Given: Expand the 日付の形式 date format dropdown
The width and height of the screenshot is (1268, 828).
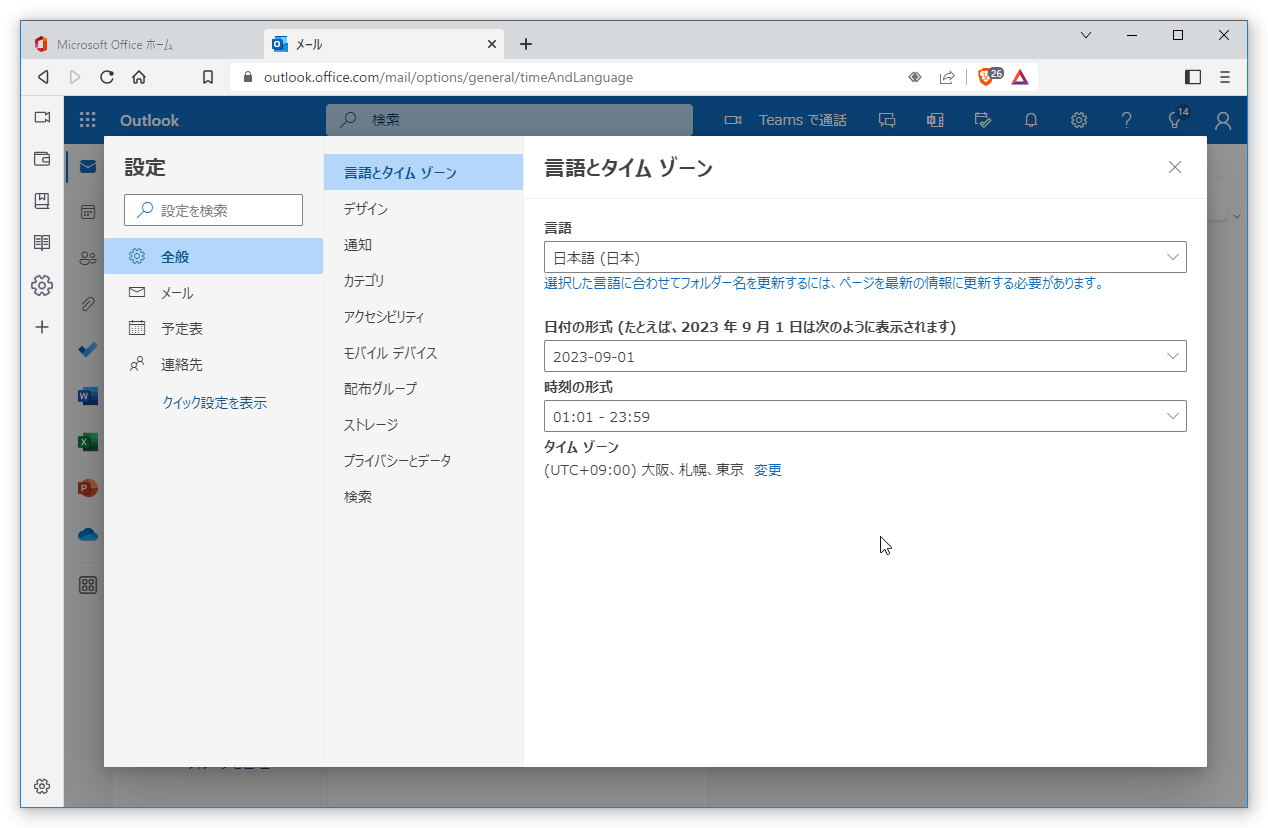Looking at the screenshot, I should point(865,356).
